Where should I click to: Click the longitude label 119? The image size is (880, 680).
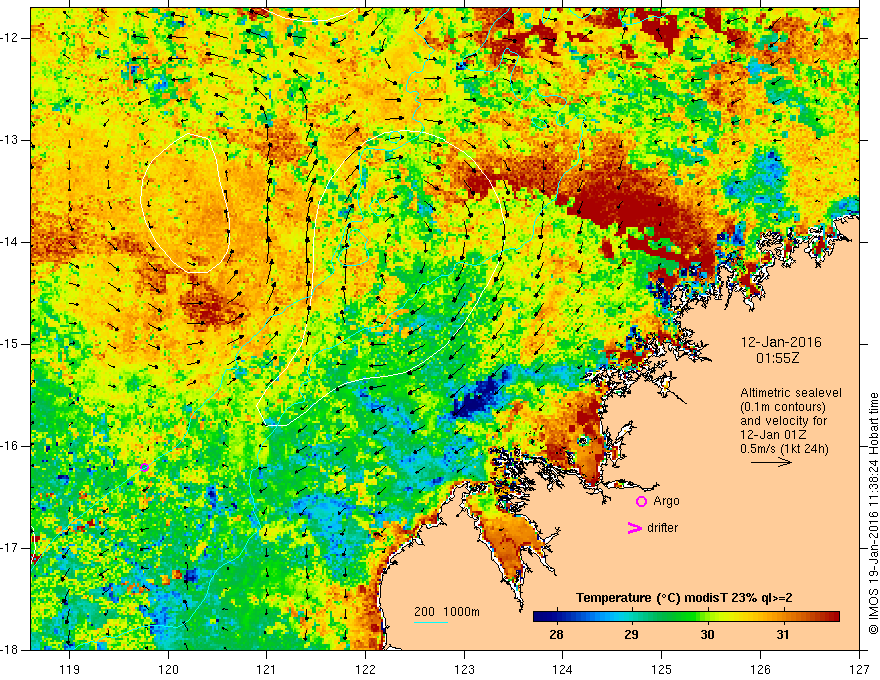(70, 669)
